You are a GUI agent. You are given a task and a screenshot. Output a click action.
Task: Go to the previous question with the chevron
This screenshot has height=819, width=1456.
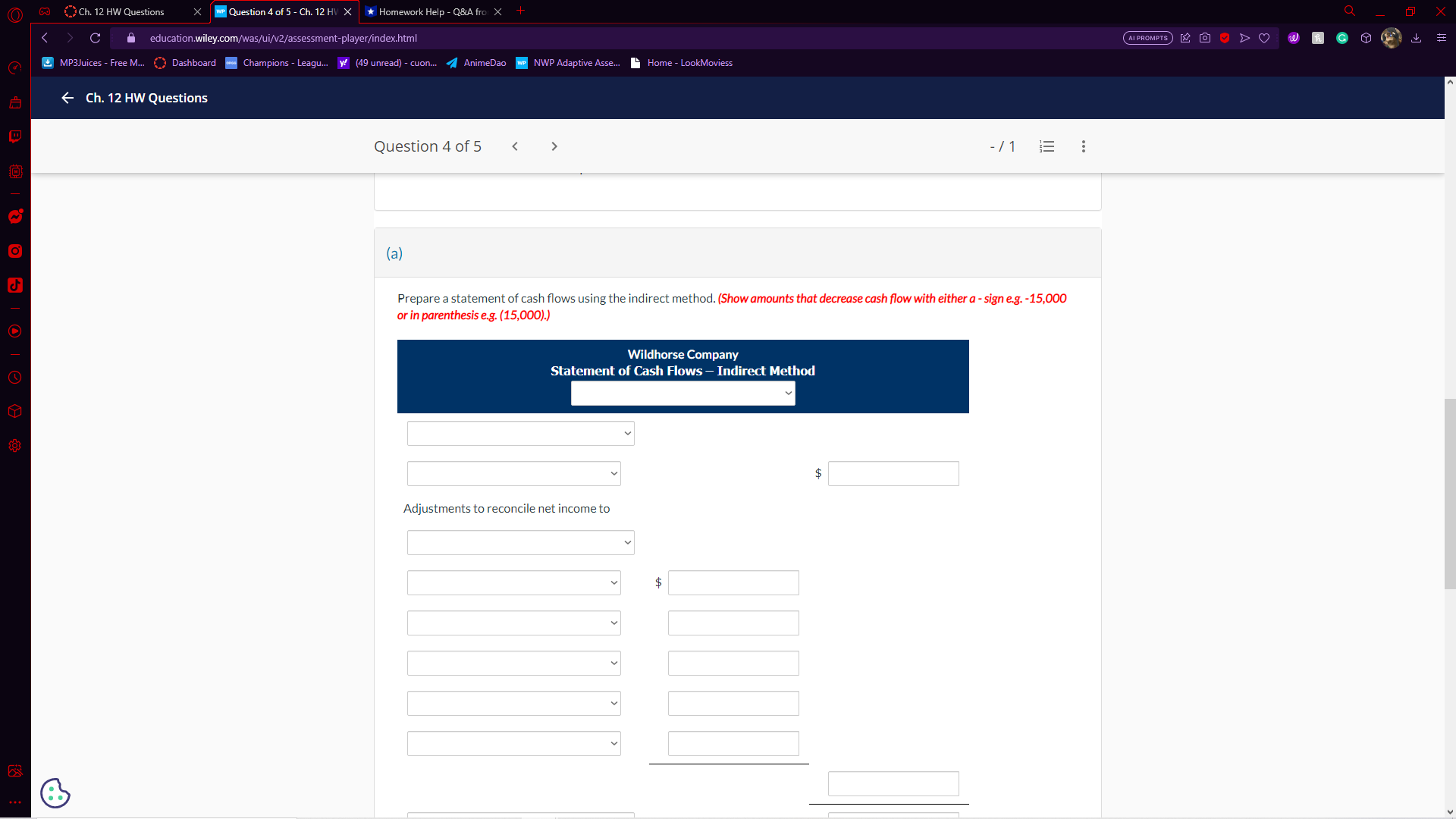pyautogui.click(x=515, y=146)
